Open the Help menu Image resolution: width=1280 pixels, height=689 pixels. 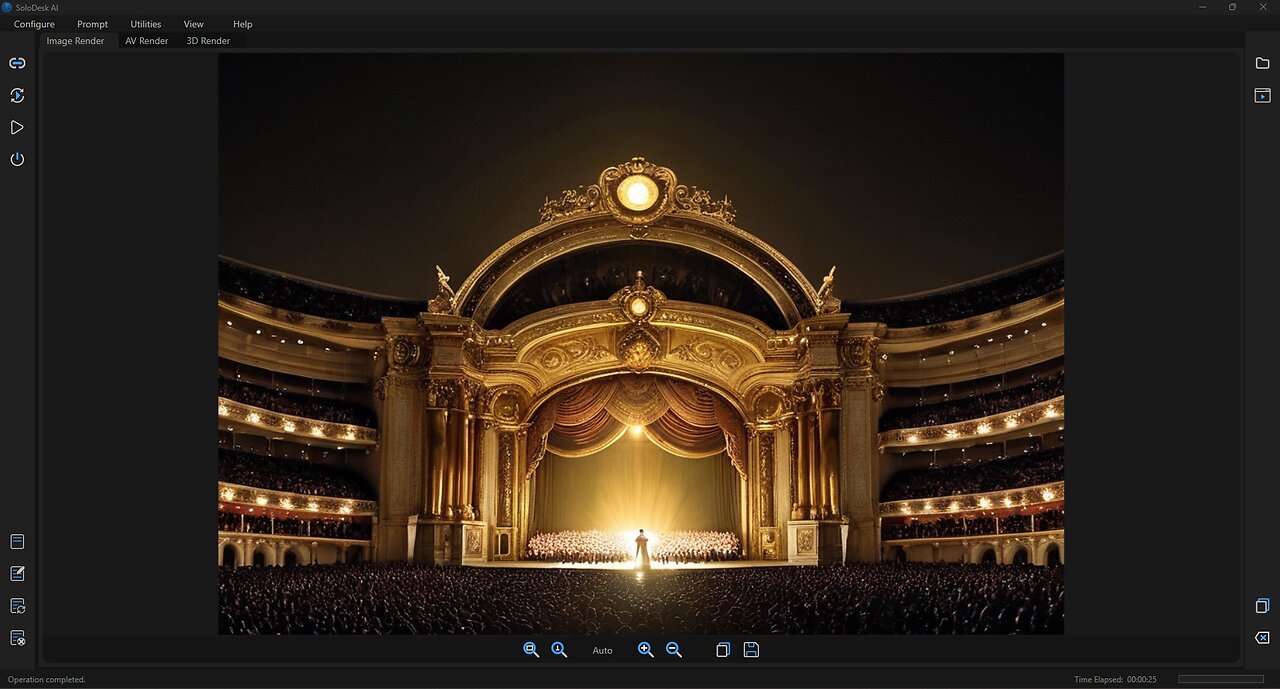pos(243,24)
